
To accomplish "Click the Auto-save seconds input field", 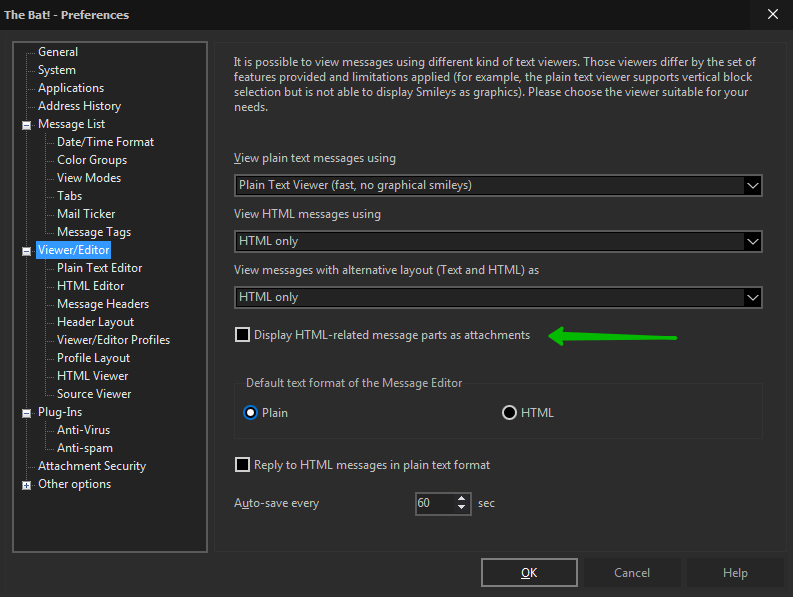I will point(435,503).
